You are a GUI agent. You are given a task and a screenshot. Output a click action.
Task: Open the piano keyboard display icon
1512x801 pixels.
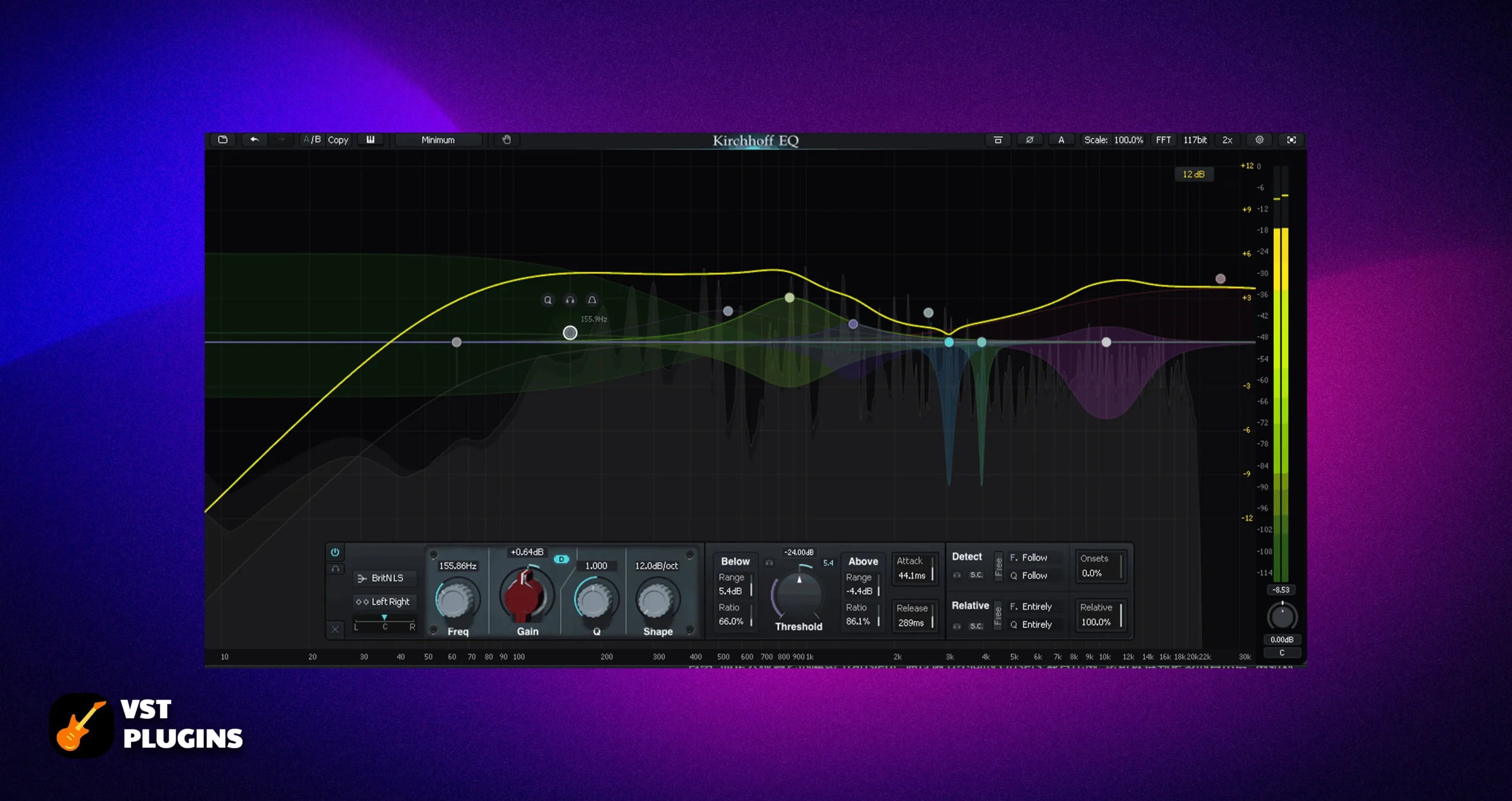pos(370,140)
